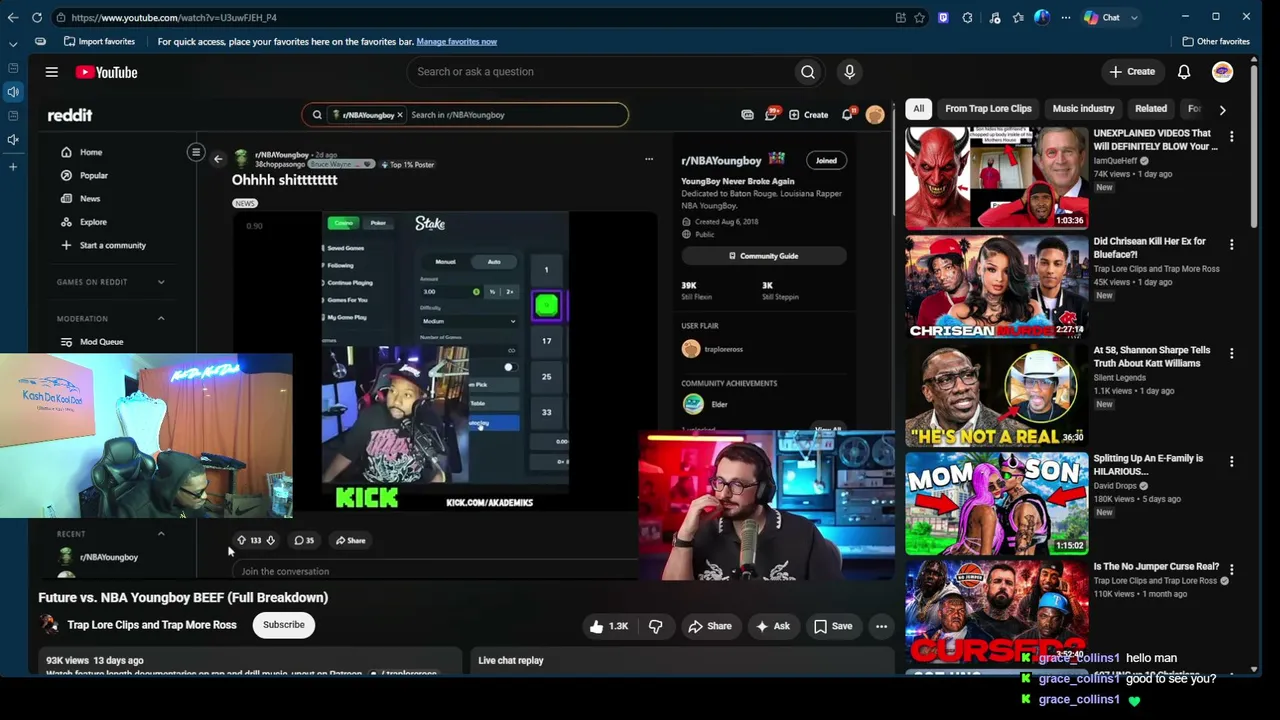The image size is (1280, 720).
Task: Open more actions for Chrisean video
Action: [1231, 245]
